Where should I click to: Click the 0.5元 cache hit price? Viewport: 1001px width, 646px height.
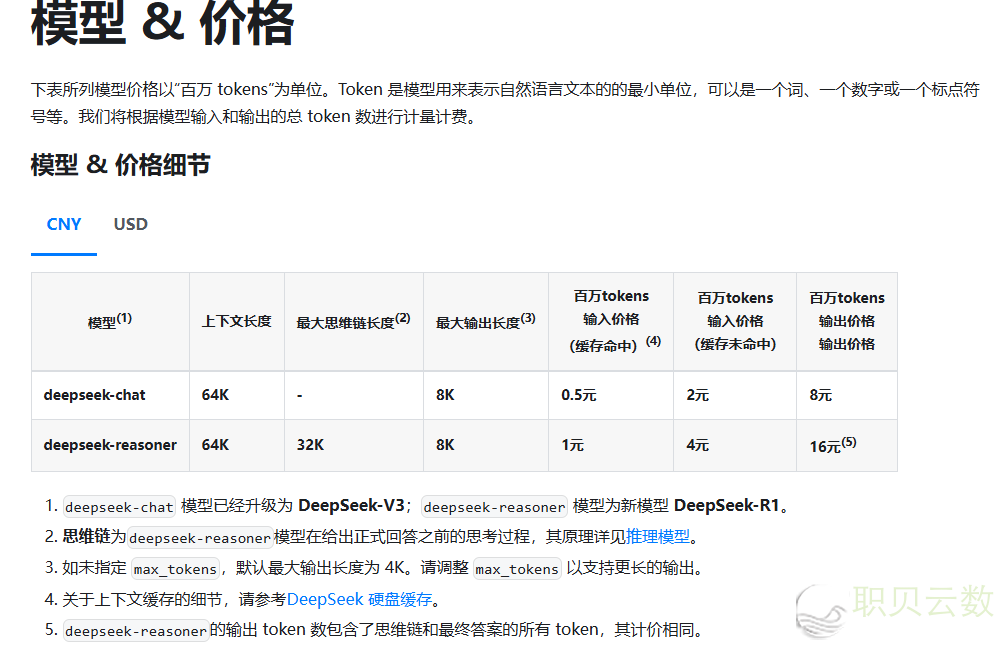click(x=611, y=395)
